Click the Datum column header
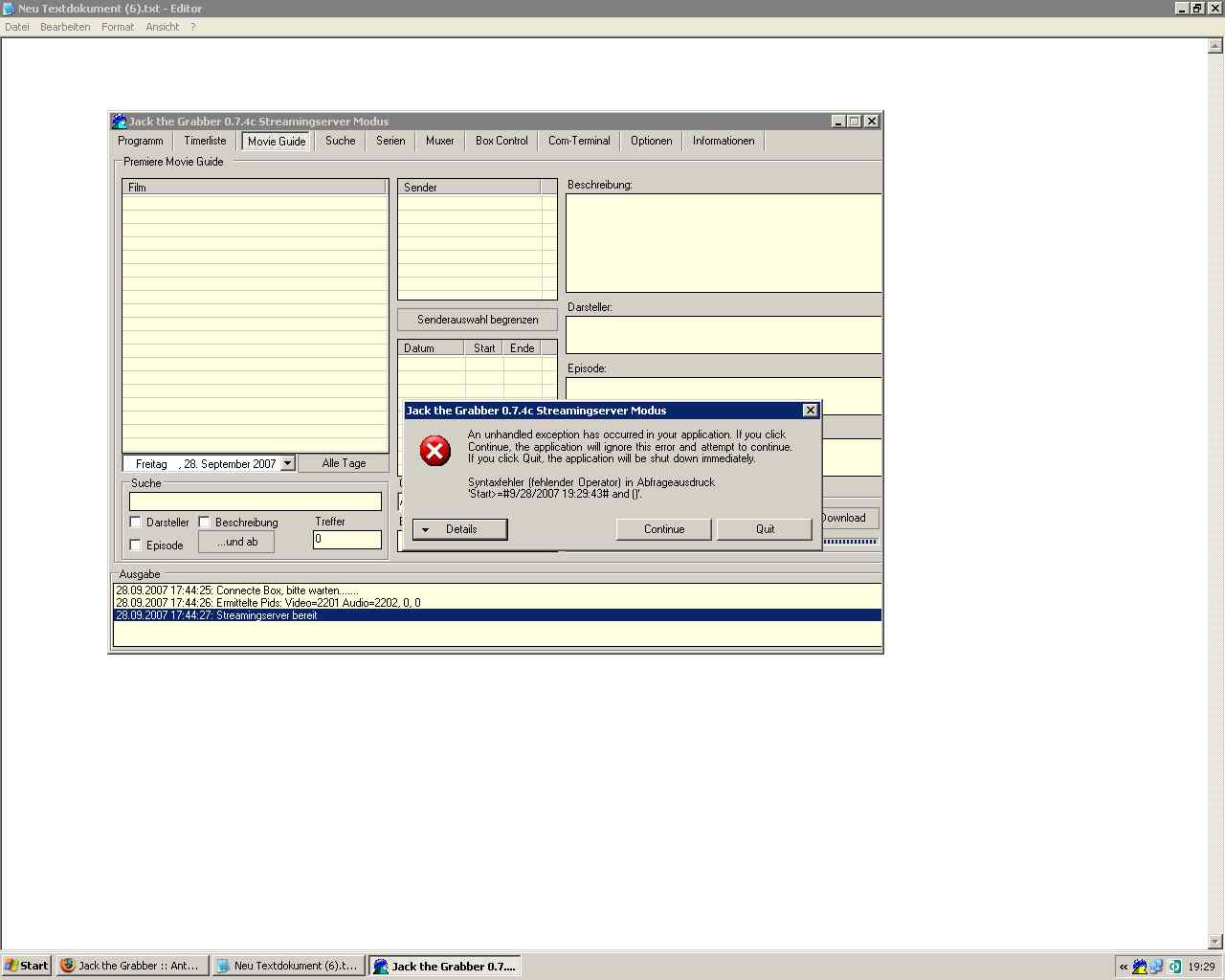Image resolution: width=1225 pixels, height=980 pixels. pos(432,348)
